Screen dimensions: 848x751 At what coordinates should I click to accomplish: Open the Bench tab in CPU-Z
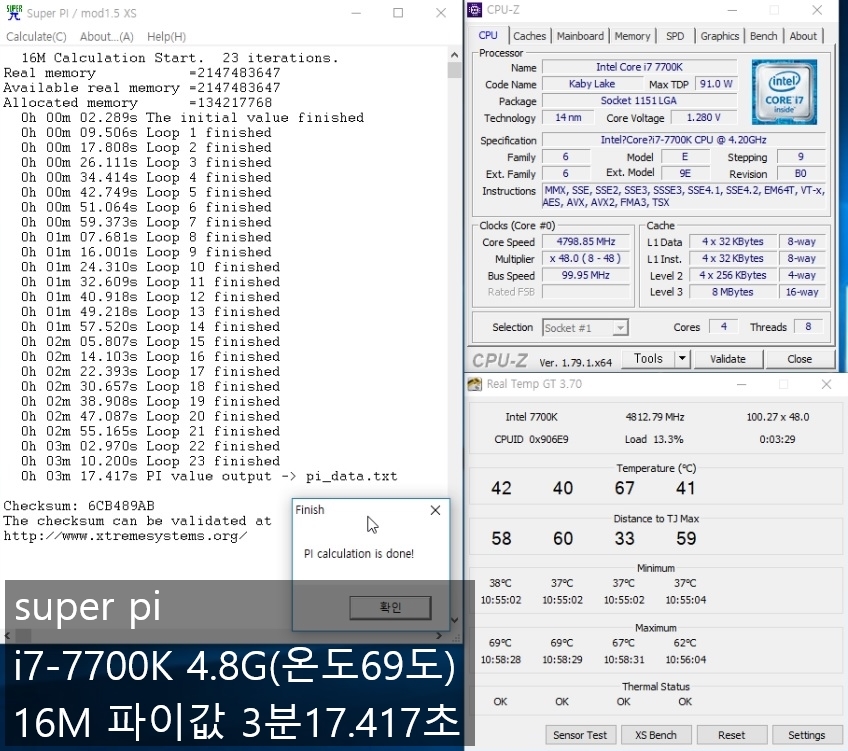(764, 36)
